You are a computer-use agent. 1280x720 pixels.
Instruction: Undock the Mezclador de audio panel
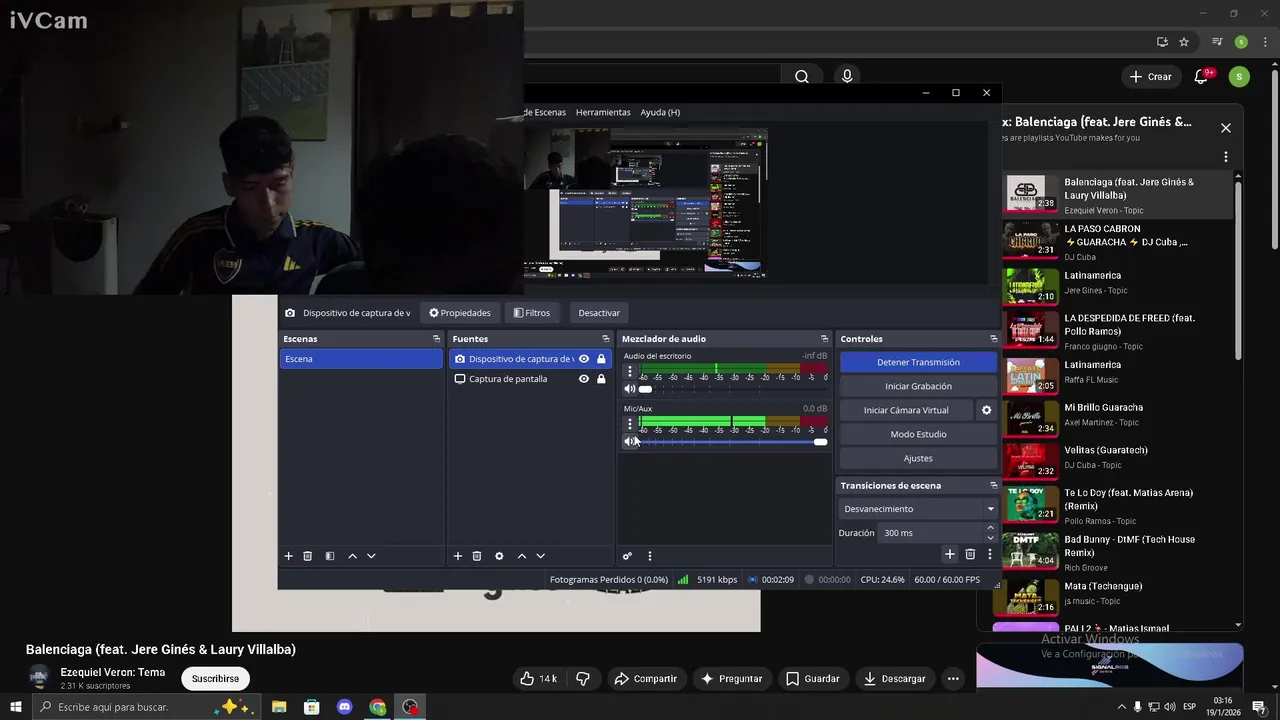pos(824,339)
